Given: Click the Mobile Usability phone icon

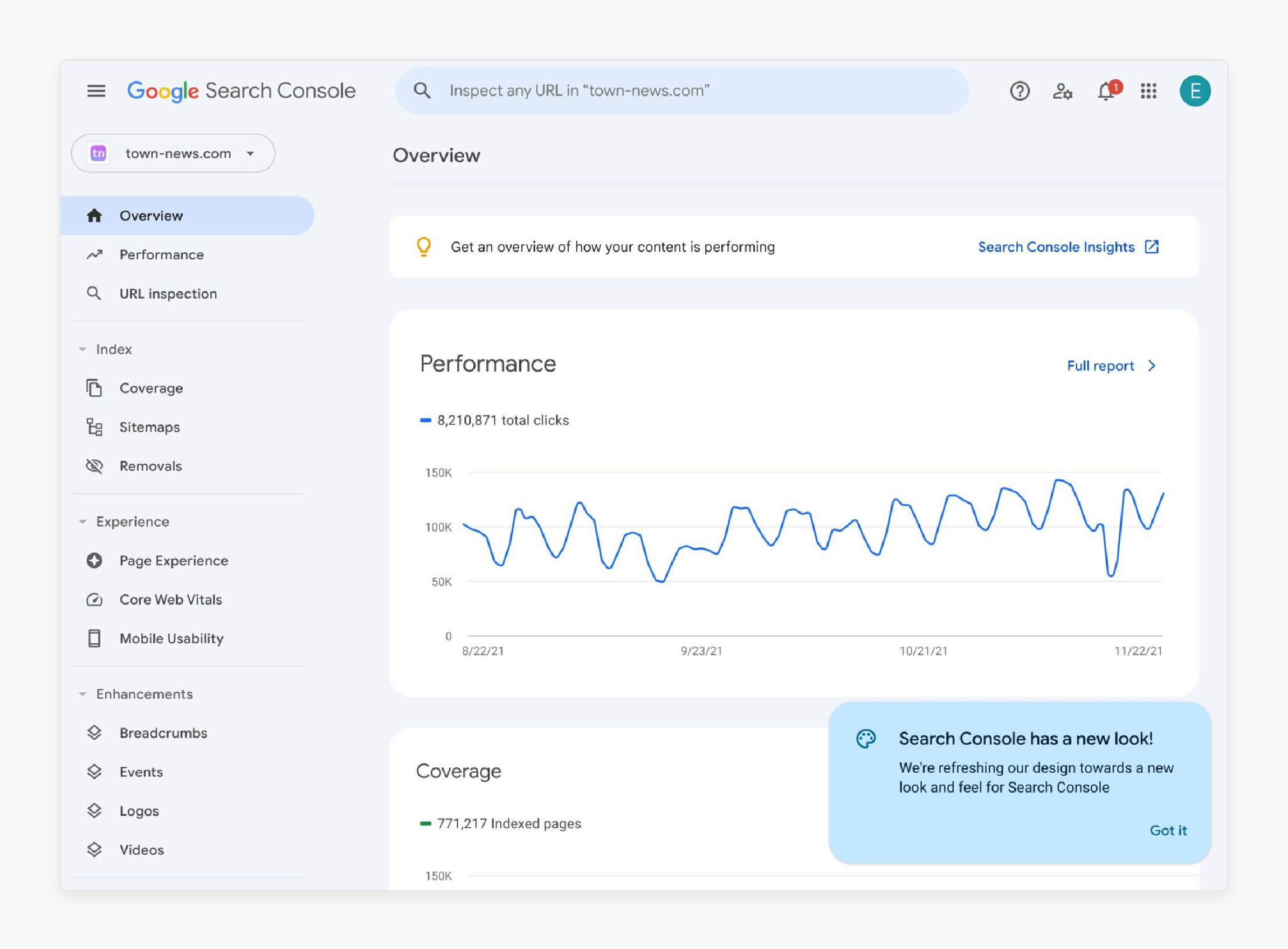Looking at the screenshot, I should tap(94, 638).
